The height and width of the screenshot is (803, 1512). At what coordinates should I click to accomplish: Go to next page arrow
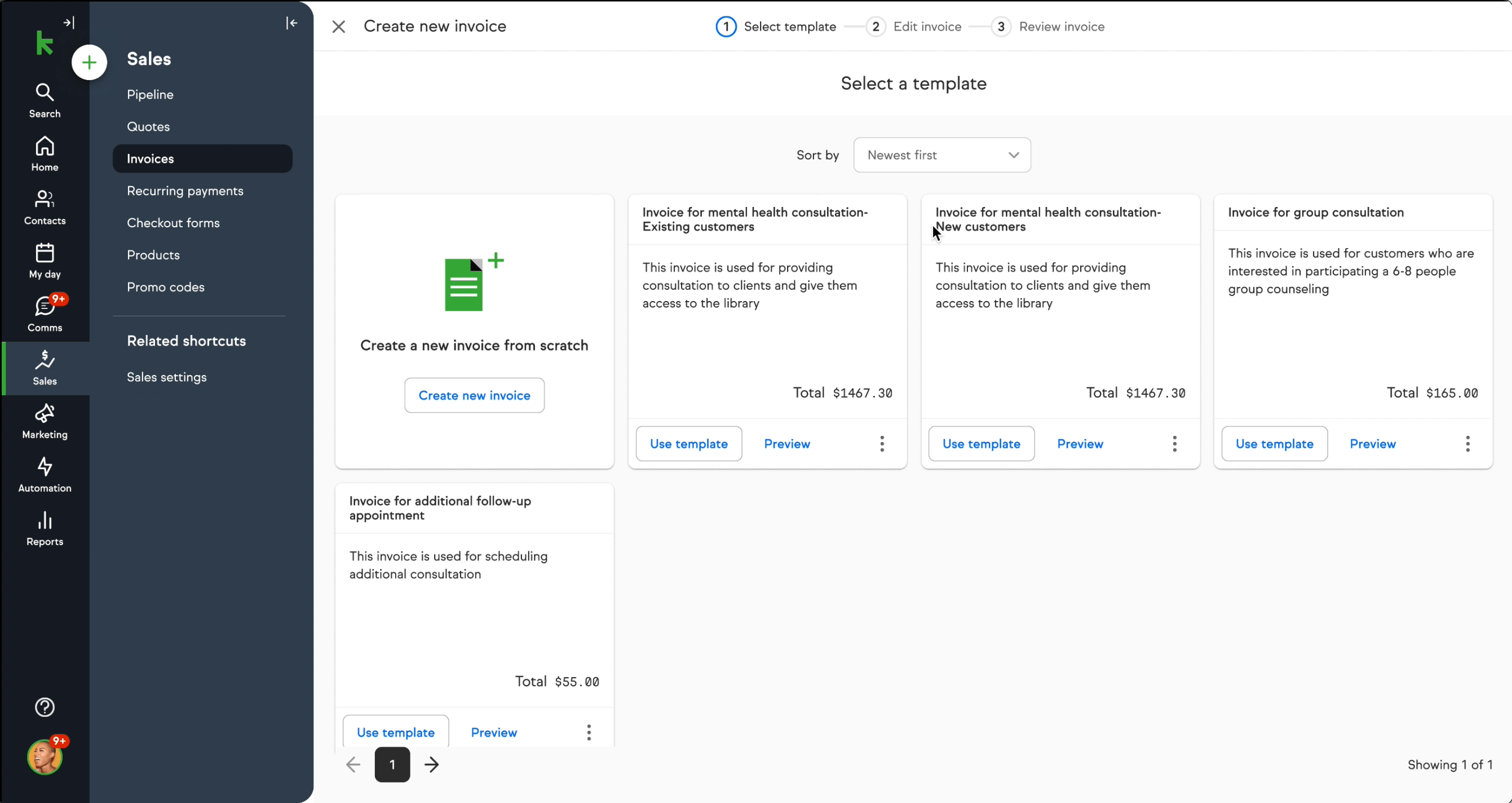[431, 764]
